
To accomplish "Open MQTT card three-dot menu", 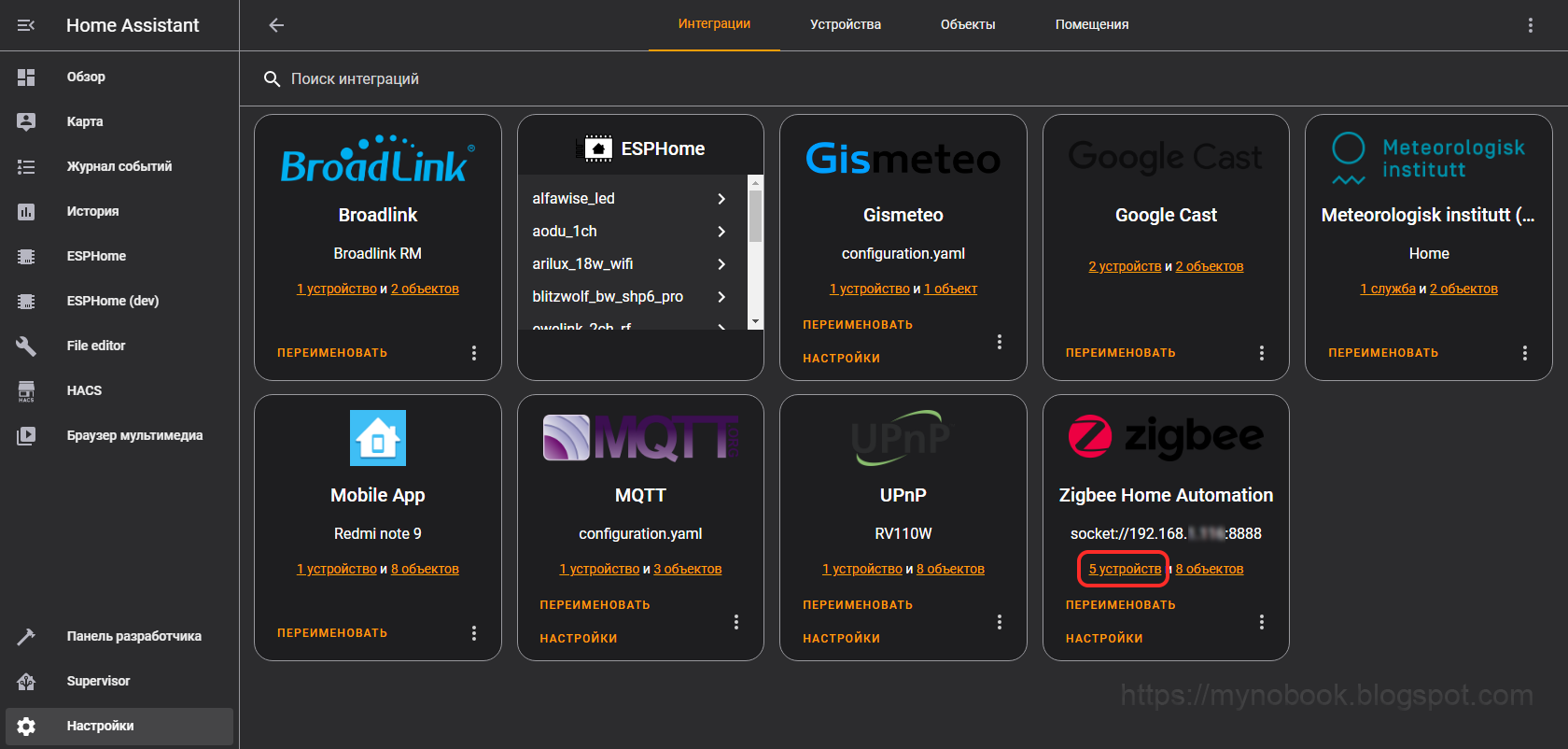I will click(736, 622).
